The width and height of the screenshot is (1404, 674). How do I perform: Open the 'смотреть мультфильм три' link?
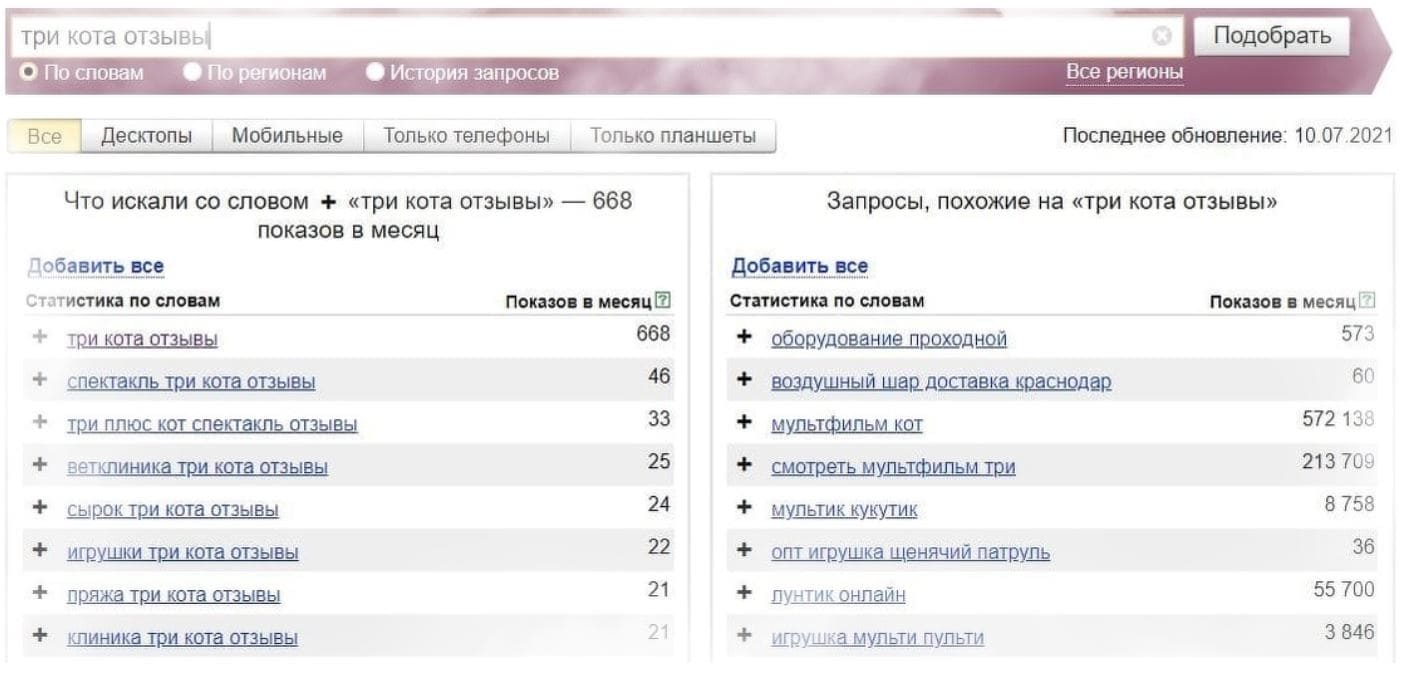pos(893,467)
